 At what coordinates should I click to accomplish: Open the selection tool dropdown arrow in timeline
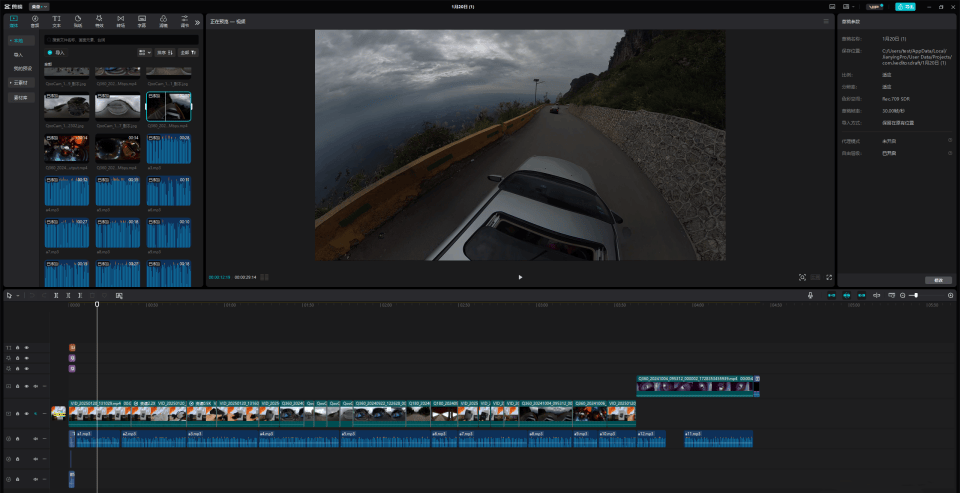18,296
